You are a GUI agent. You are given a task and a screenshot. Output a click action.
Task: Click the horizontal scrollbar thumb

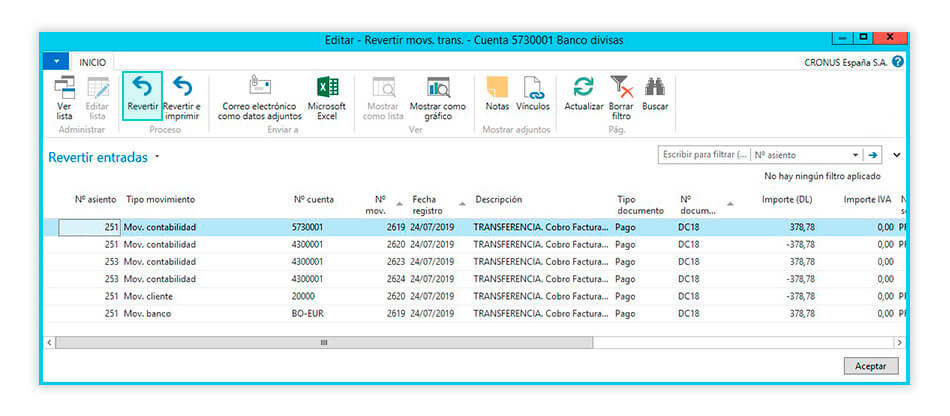click(323, 342)
